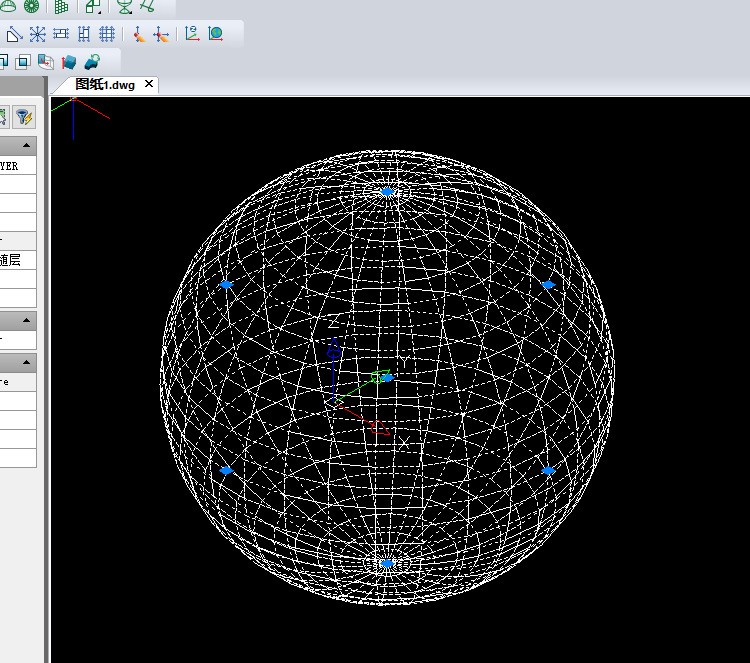Viewport: 750px width, 663px height.
Task: Open the edge surface squares tool
Action: point(93,7)
